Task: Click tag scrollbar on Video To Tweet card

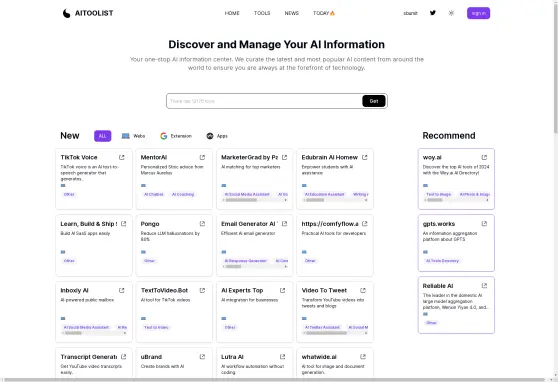Action: [x=335, y=333]
